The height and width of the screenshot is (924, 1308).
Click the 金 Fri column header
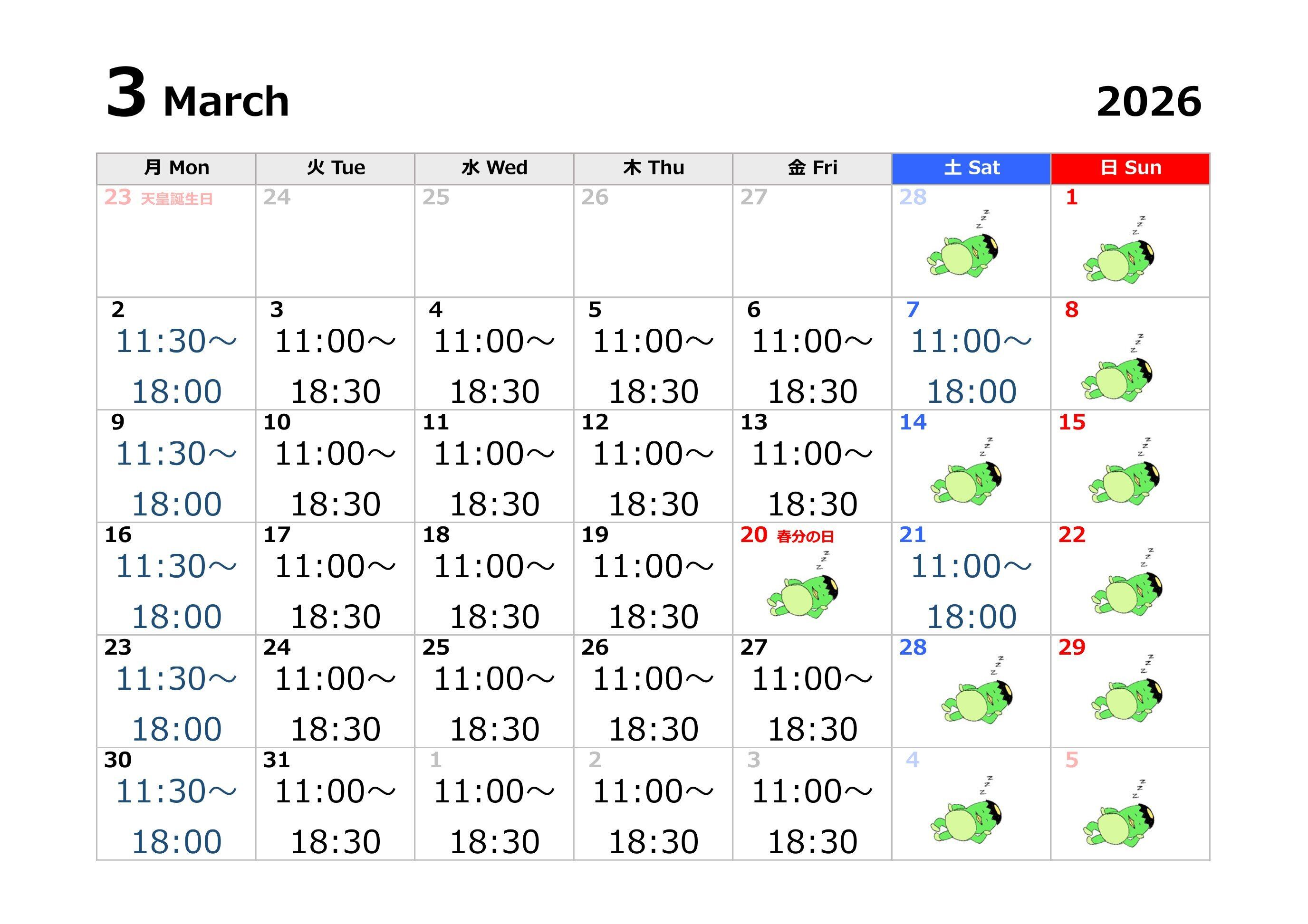pyautogui.click(x=812, y=168)
